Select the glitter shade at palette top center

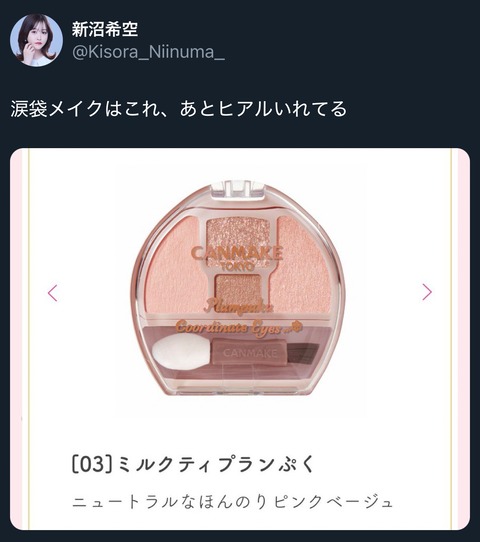pos(238,232)
